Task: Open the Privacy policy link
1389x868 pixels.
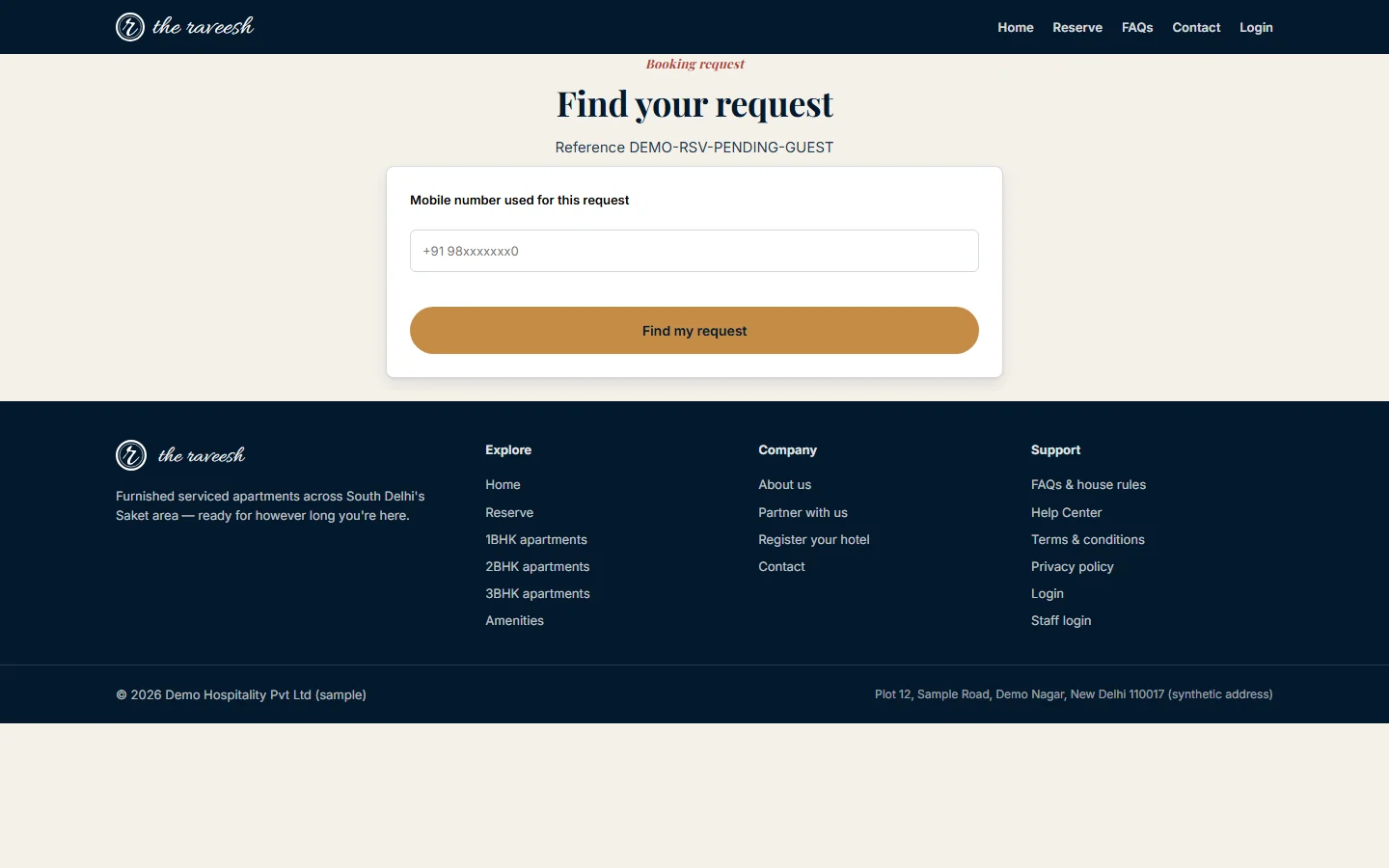Action: coord(1073,567)
